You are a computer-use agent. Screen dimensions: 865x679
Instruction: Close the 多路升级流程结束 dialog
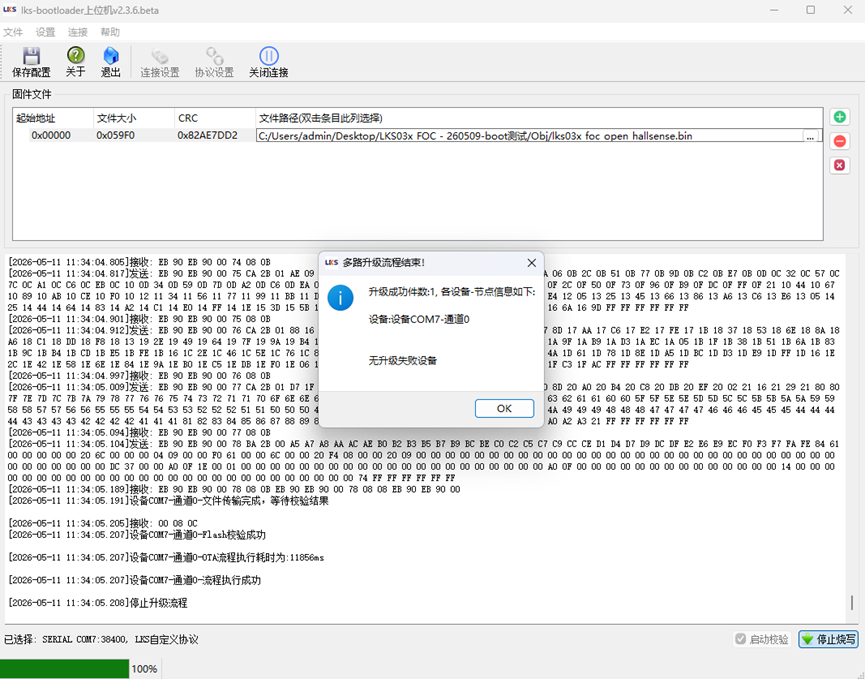coord(531,263)
